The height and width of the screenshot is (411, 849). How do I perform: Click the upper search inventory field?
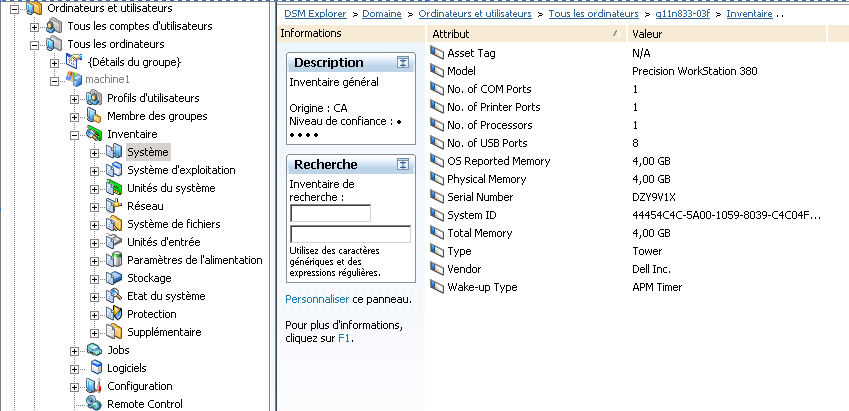(x=331, y=213)
